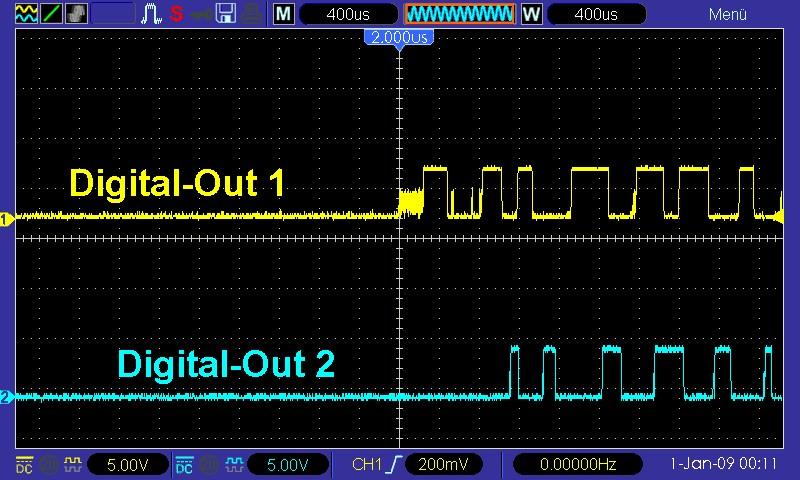Click the rising edge trigger slope icon
The image size is (800, 480).
pos(394,464)
